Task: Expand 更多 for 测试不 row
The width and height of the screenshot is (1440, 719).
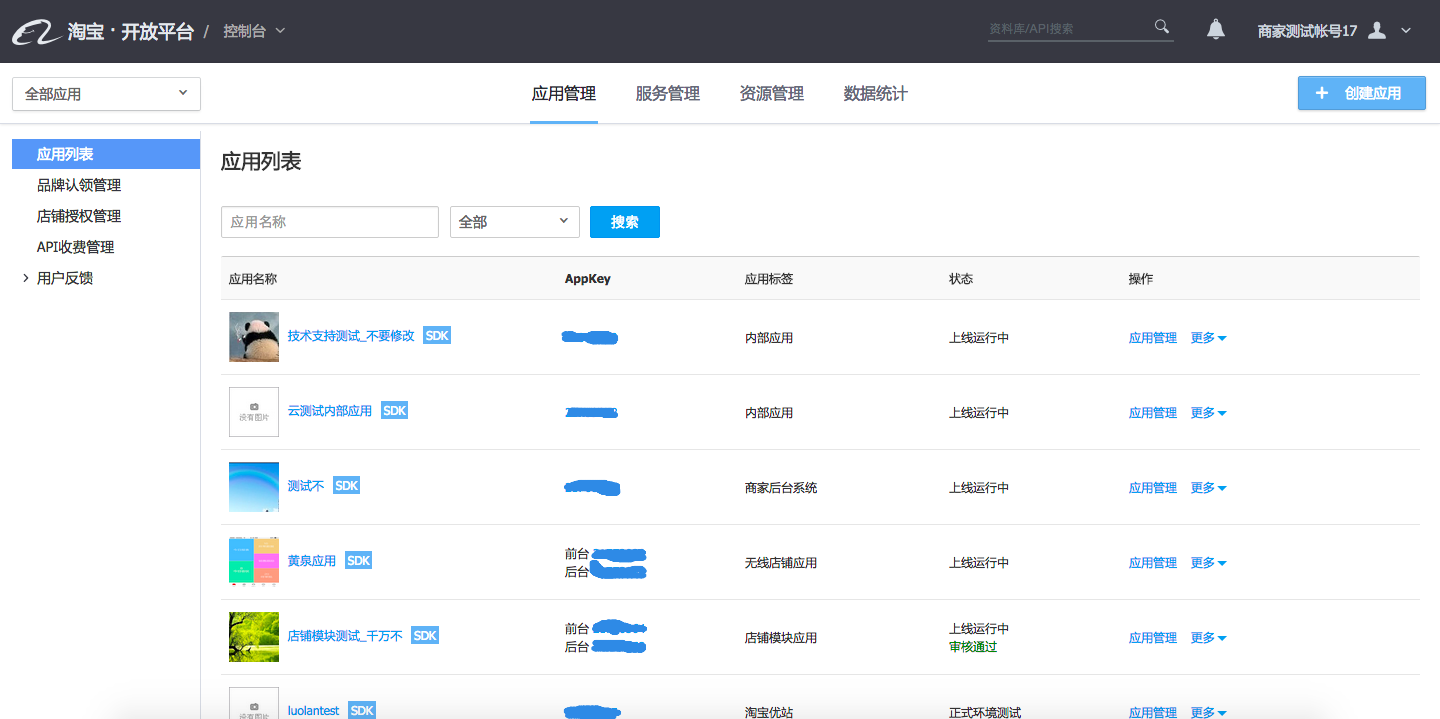Action: (x=1208, y=488)
